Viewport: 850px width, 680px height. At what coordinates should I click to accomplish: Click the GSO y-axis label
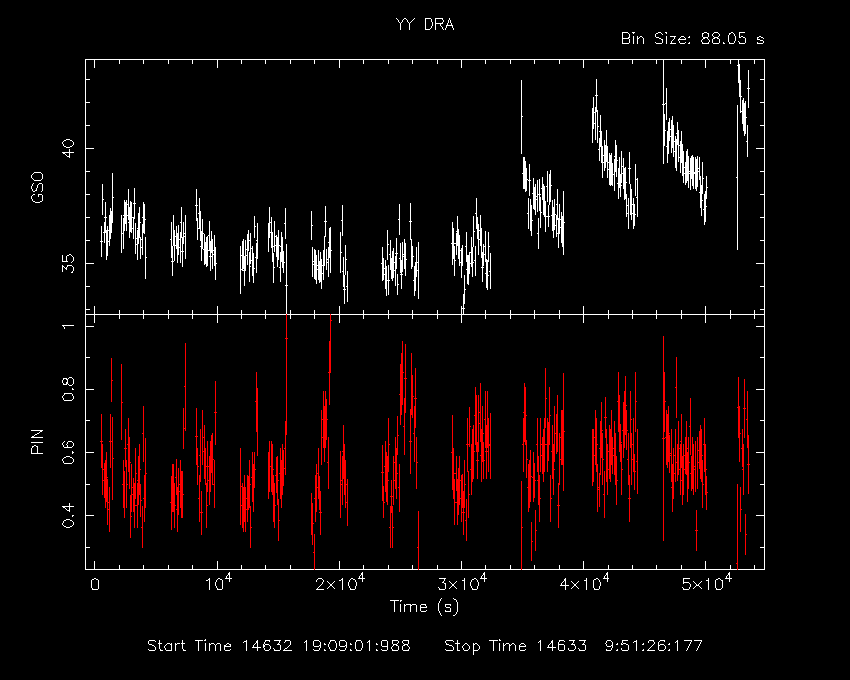37,188
